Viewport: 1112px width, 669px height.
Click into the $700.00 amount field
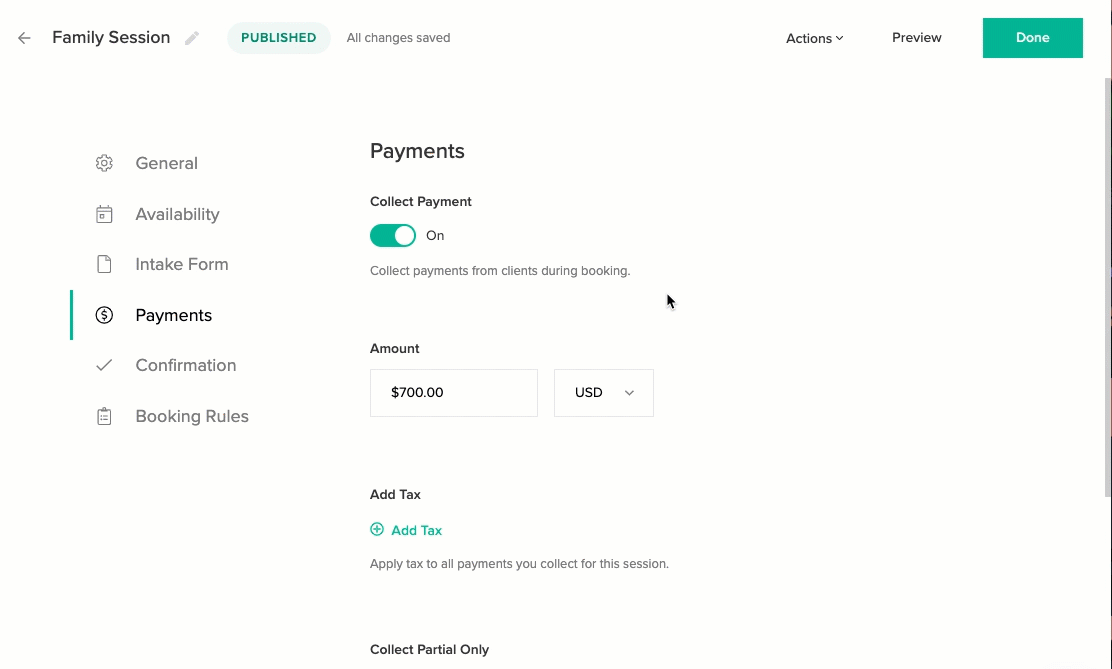[x=453, y=392]
